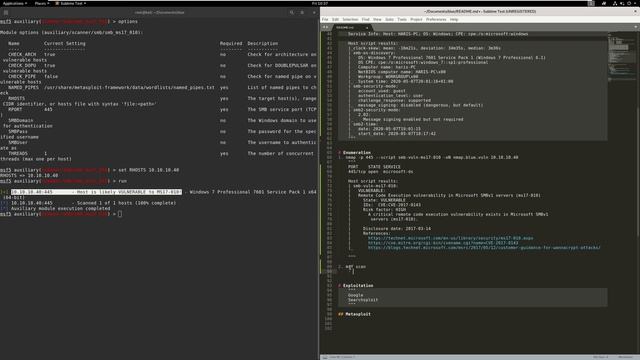Click the workspace indicator icon in the top bar
This screenshot has height=360, width=640.
pyautogui.click(x=591, y=3)
